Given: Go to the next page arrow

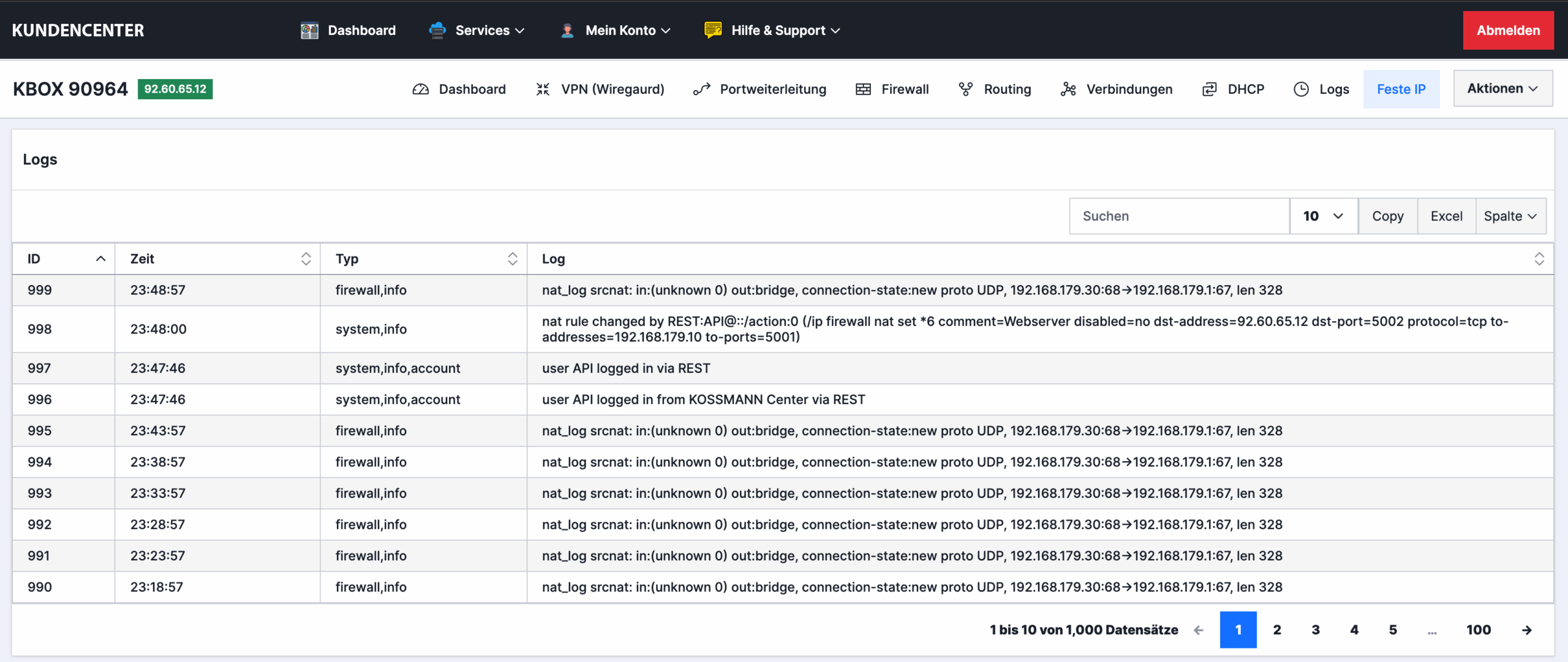Looking at the screenshot, I should click(x=1526, y=630).
